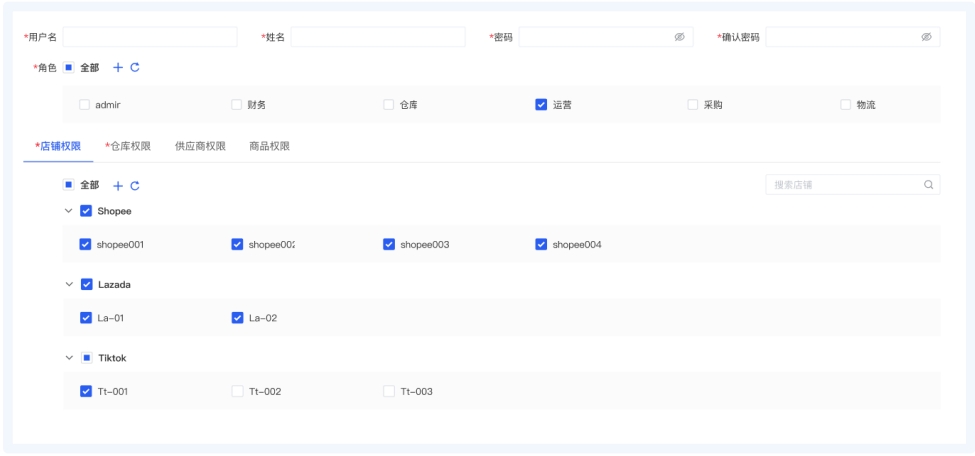The width and height of the screenshot is (975, 456).
Task: Uncheck the Lazada group checkbox
Action: tap(86, 284)
